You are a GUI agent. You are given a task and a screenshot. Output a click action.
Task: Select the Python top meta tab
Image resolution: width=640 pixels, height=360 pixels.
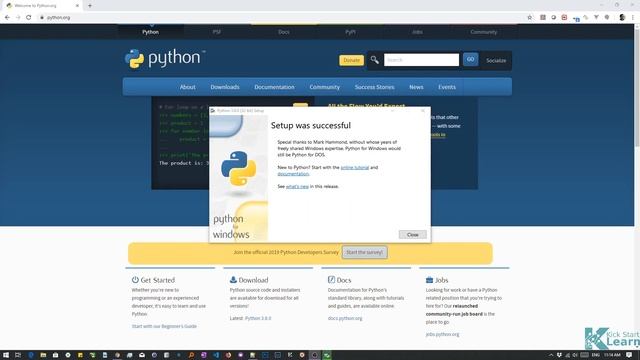151,32
